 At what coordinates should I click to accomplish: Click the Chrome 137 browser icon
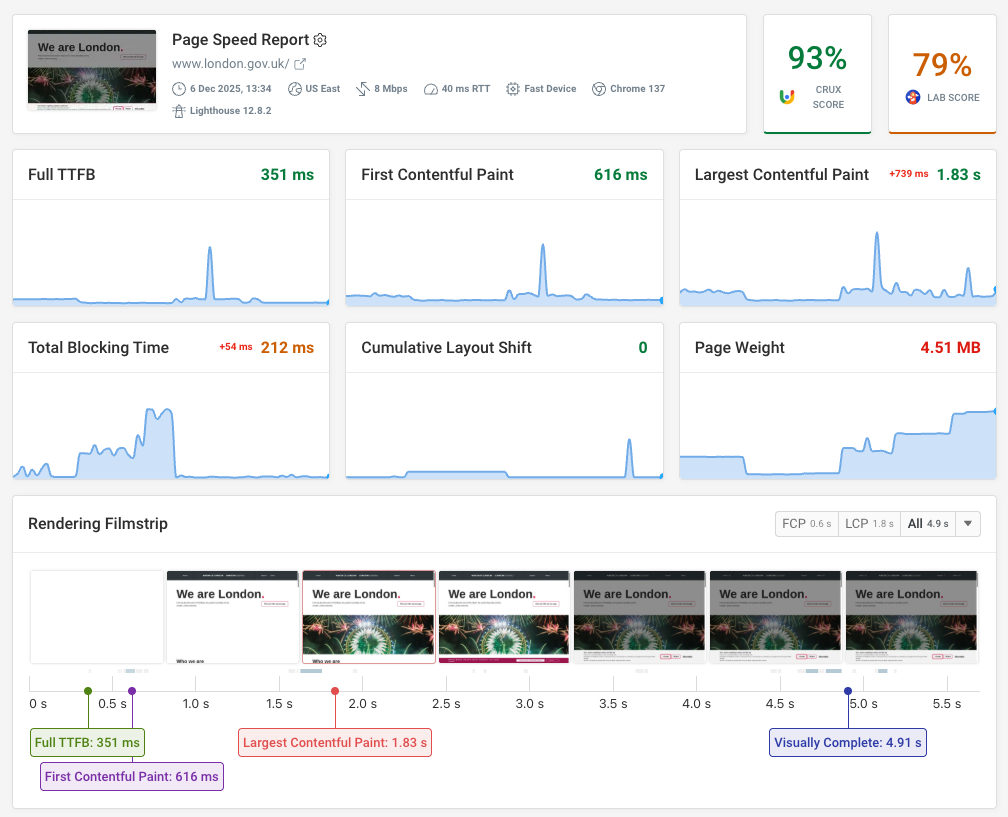tap(598, 88)
